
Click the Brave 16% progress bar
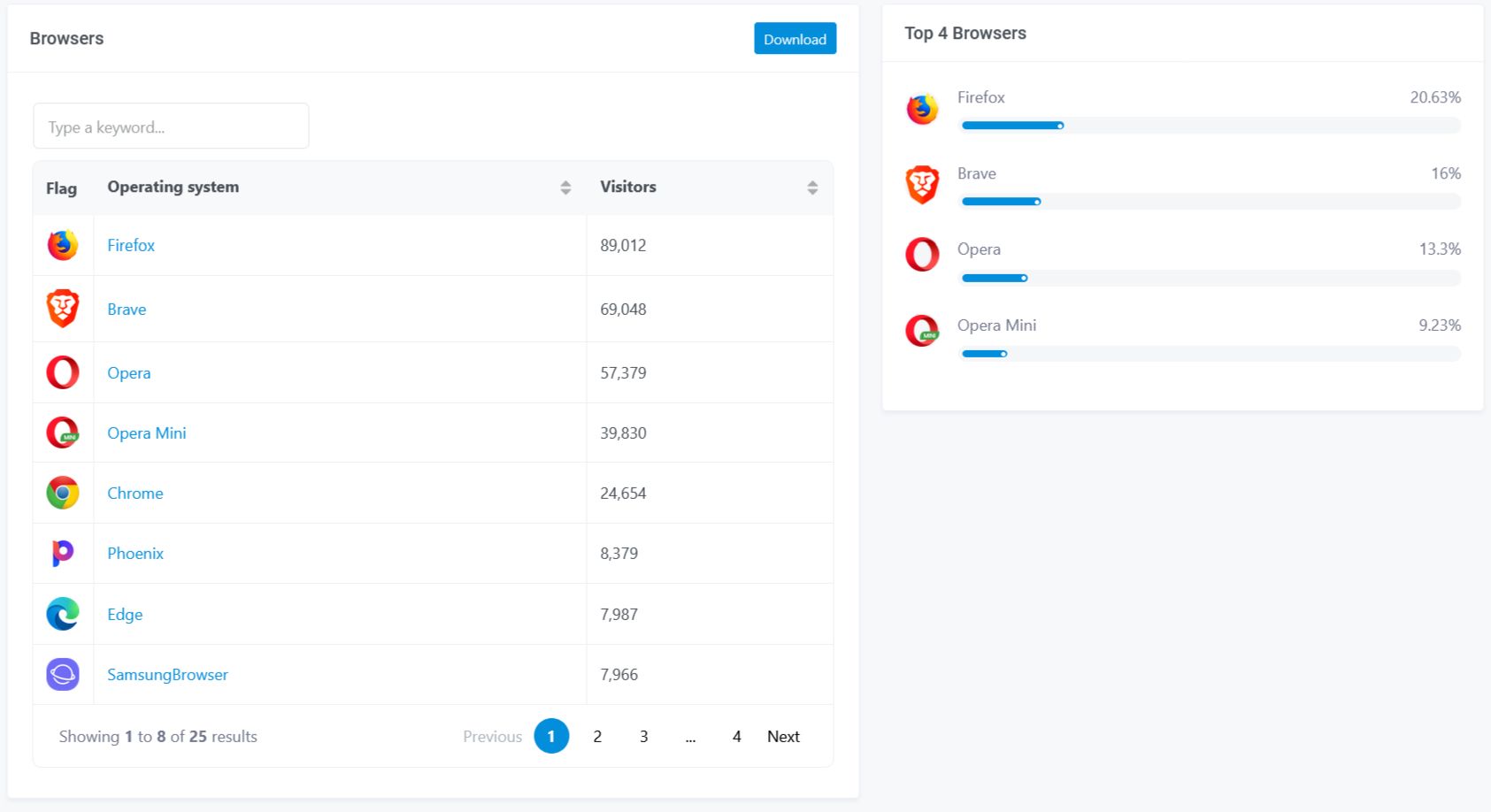(x=1210, y=202)
